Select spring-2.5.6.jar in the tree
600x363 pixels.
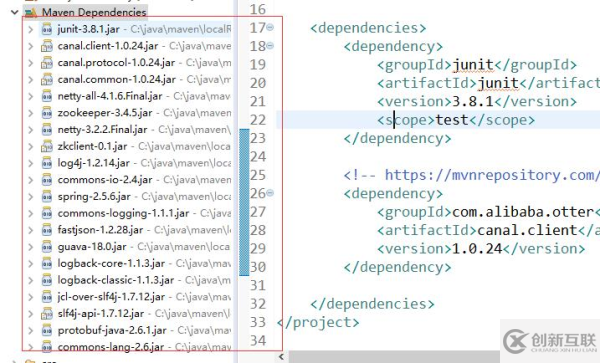tap(94, 197)
